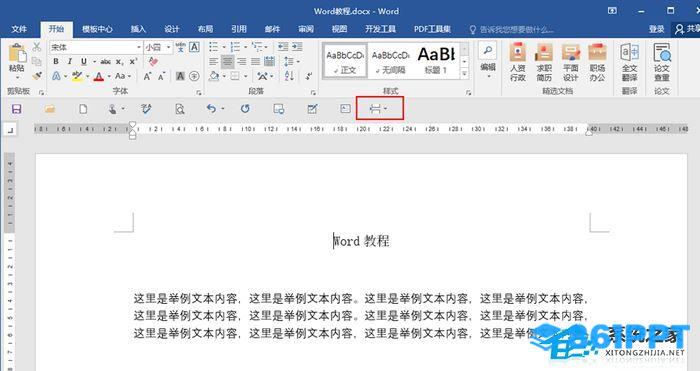Select the 标题 1 heading style
Image resolution: width=700 pixels, height=371 pixels.
pos(436,61)
